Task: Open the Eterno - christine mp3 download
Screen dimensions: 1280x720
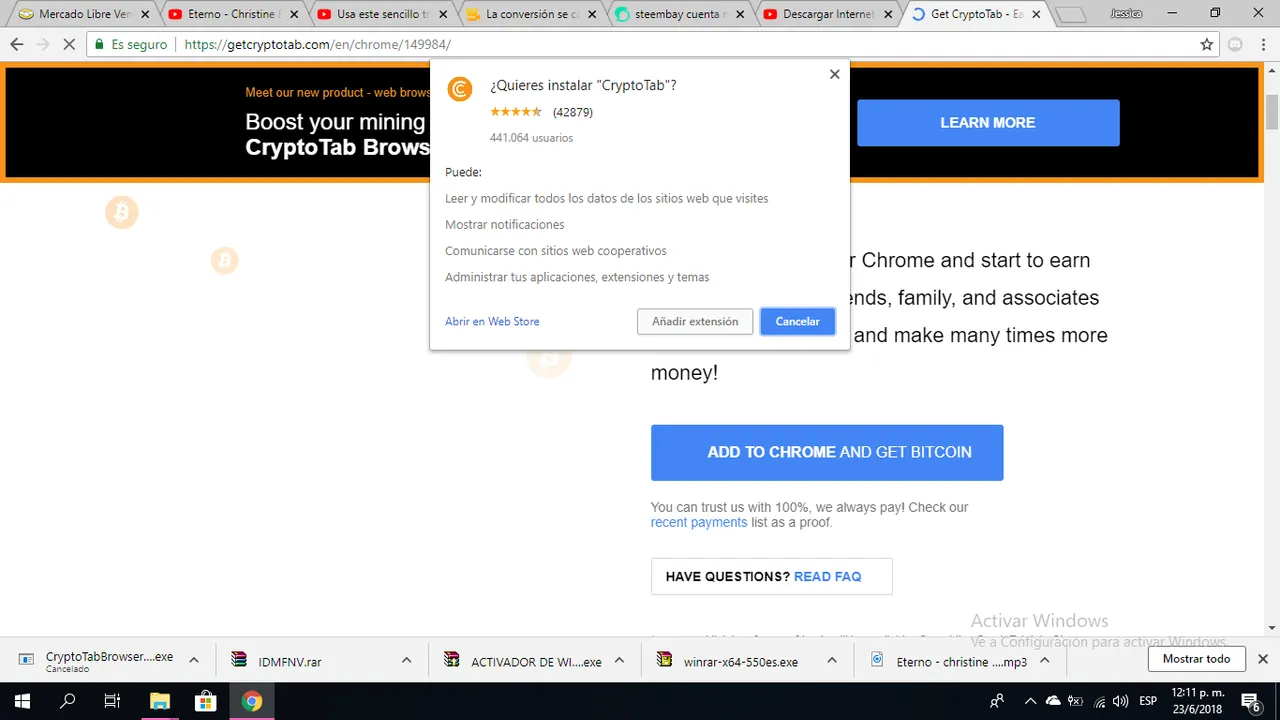Action: (961, 661)
